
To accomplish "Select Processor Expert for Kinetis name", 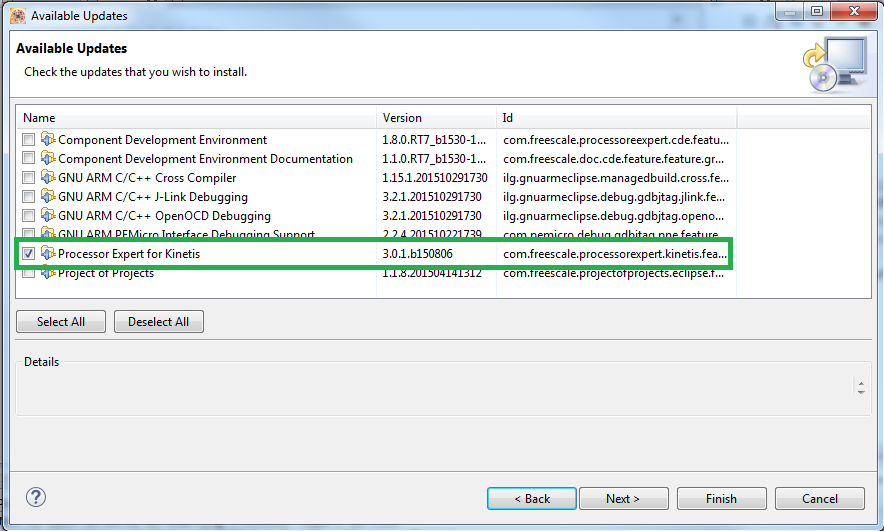I will [129, 254].
